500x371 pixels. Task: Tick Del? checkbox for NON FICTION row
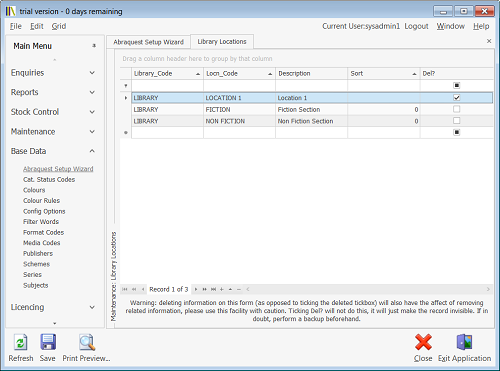[457, 121]
